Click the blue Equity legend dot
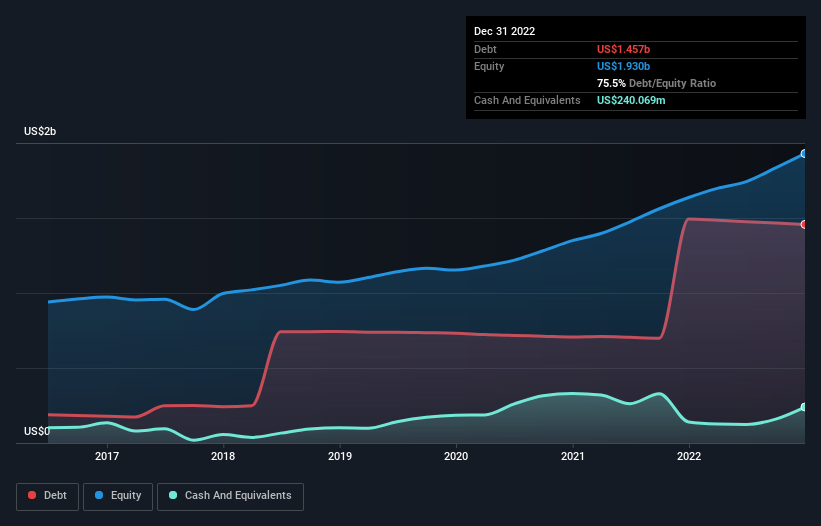The image size is (821, 526). (99, 495)
